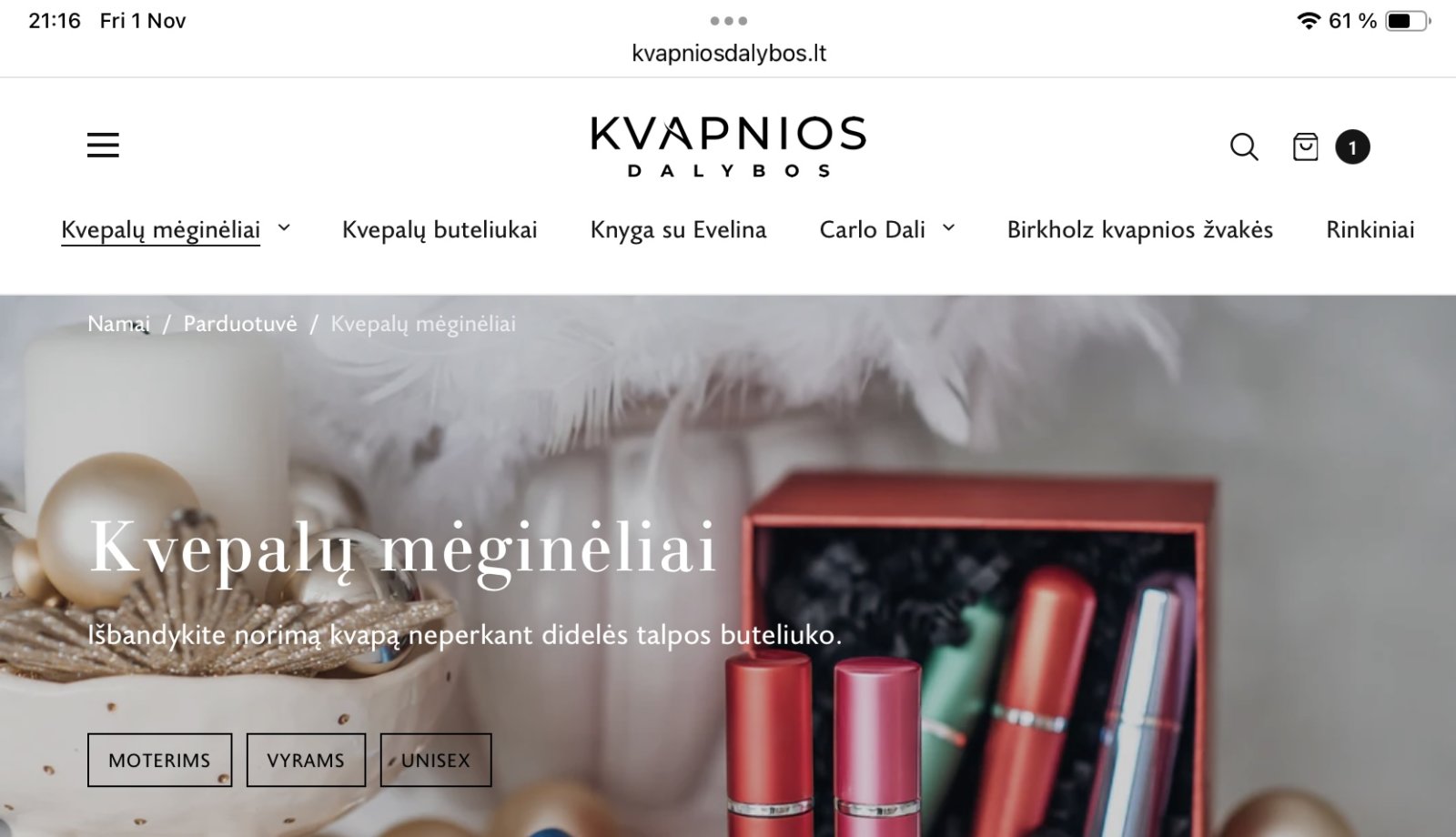Viewport: 1456px width, 837px height.
Task: Follow the Namai breadcrumb link
Action: [119, 324]
